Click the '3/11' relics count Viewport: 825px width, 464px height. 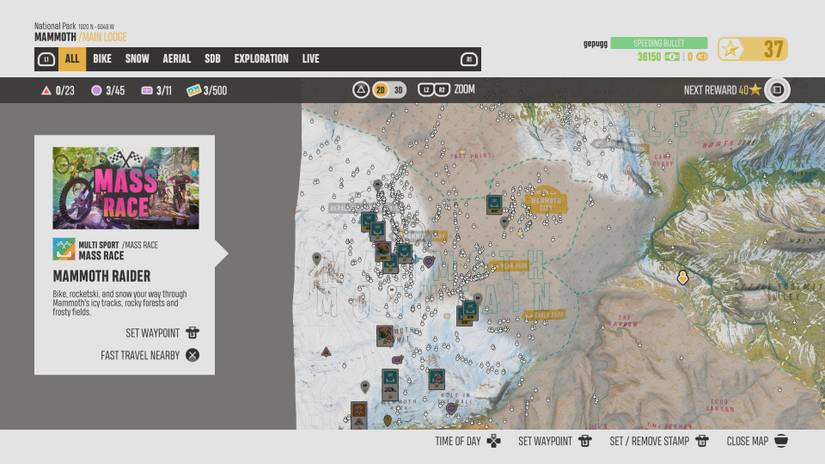[164, 91]
